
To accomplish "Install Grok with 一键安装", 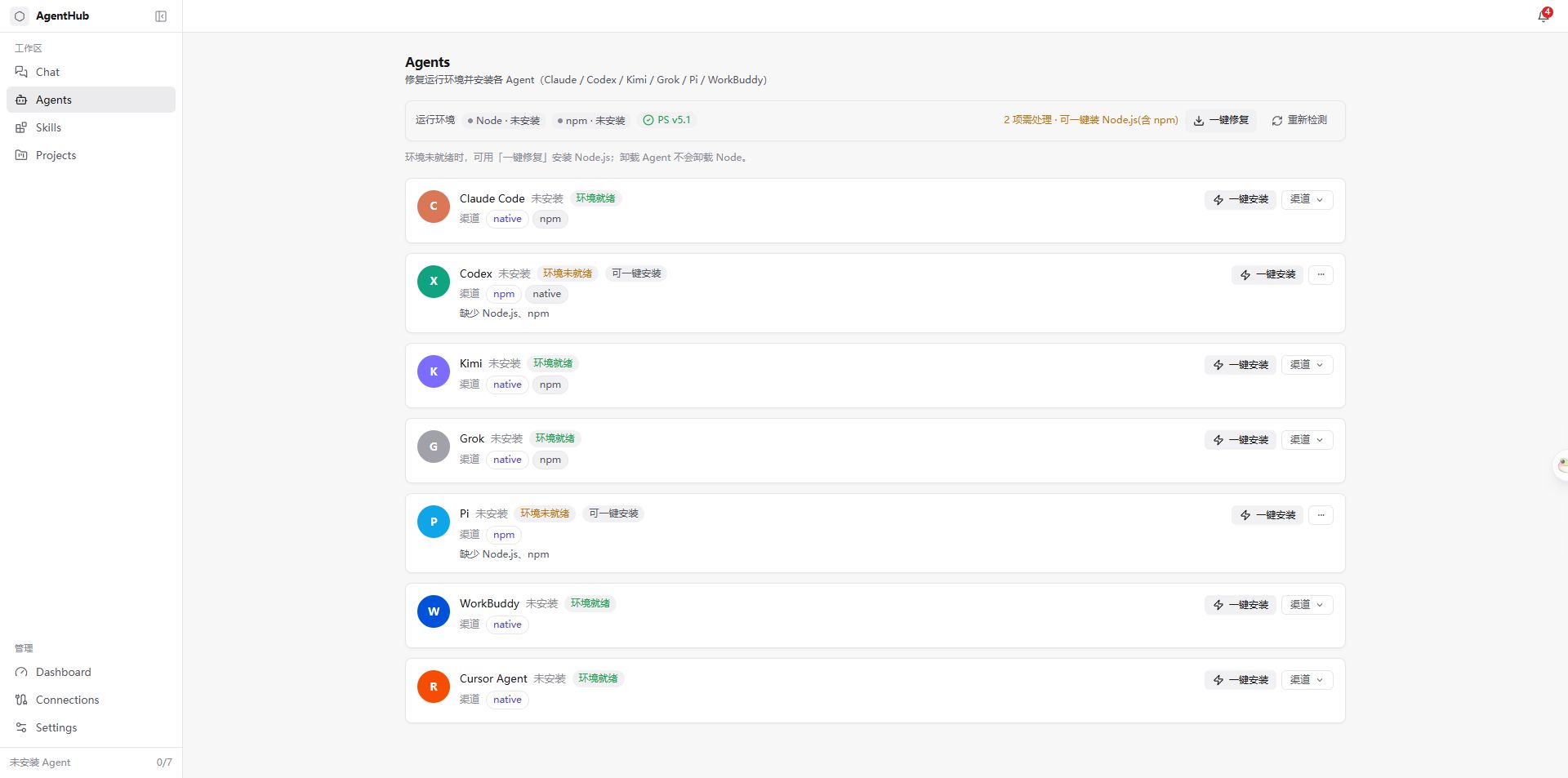I will pyautogui.click(x=1241, y=440).
